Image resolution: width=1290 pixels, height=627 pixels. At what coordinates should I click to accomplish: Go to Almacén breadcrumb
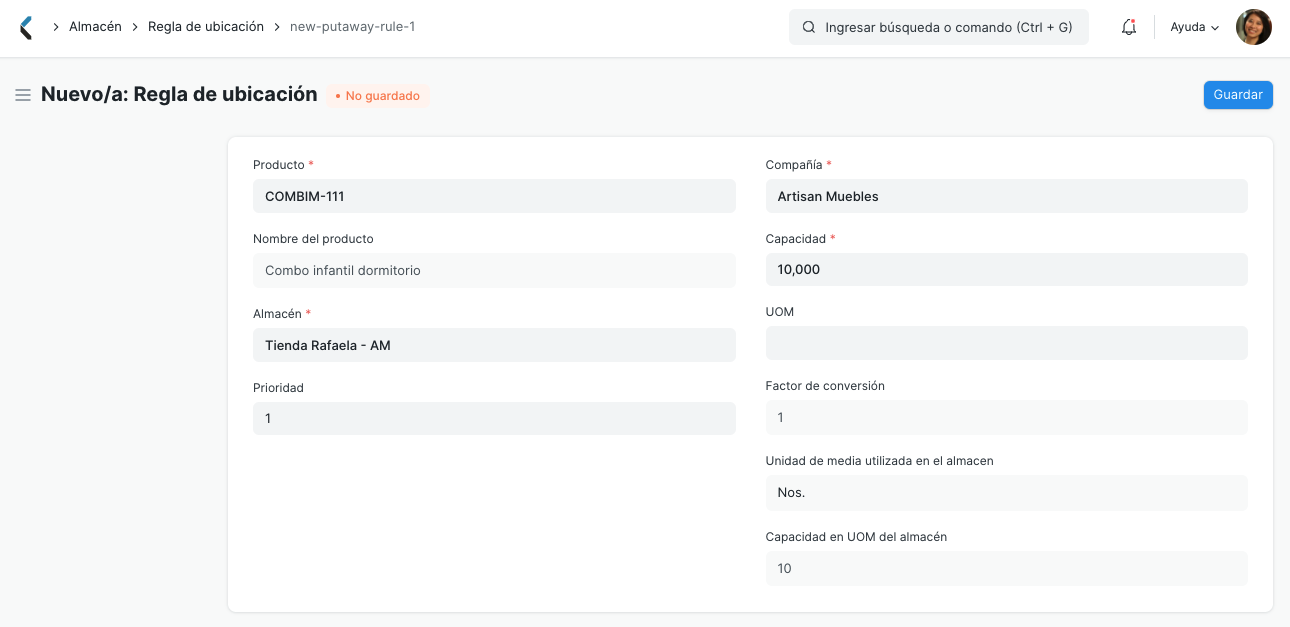[x=95, y=27]
